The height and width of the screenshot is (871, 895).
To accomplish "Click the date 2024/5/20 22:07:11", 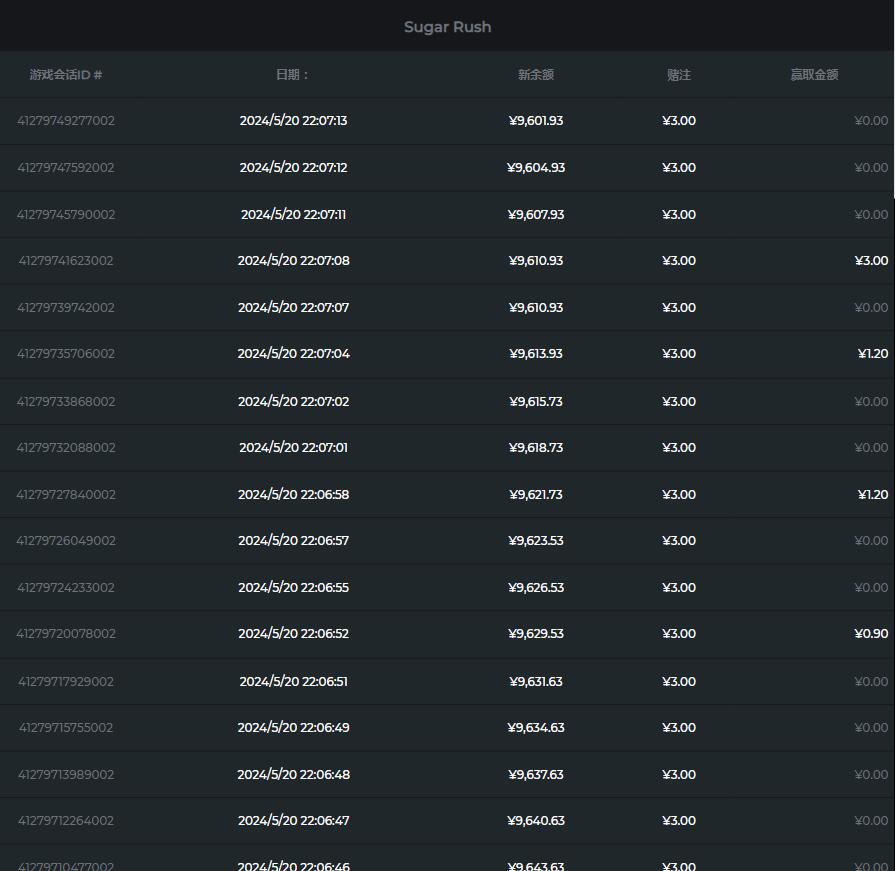I will coord(293,215).
